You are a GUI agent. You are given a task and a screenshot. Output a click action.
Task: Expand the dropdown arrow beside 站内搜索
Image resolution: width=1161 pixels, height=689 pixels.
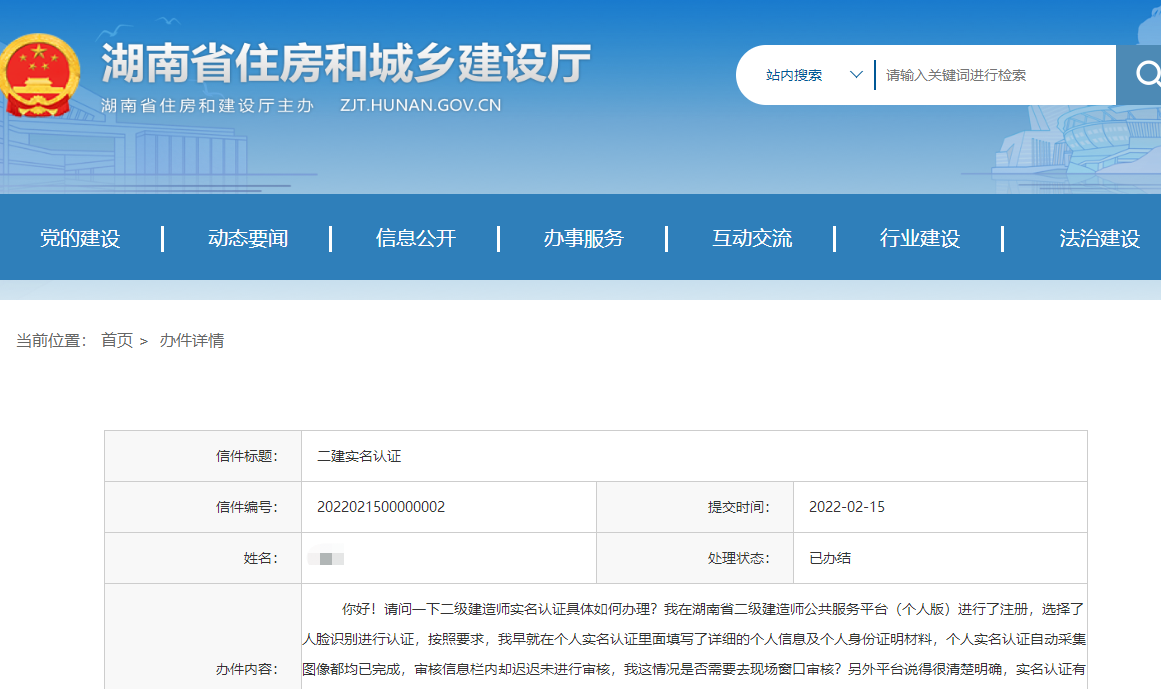(857, 74)
